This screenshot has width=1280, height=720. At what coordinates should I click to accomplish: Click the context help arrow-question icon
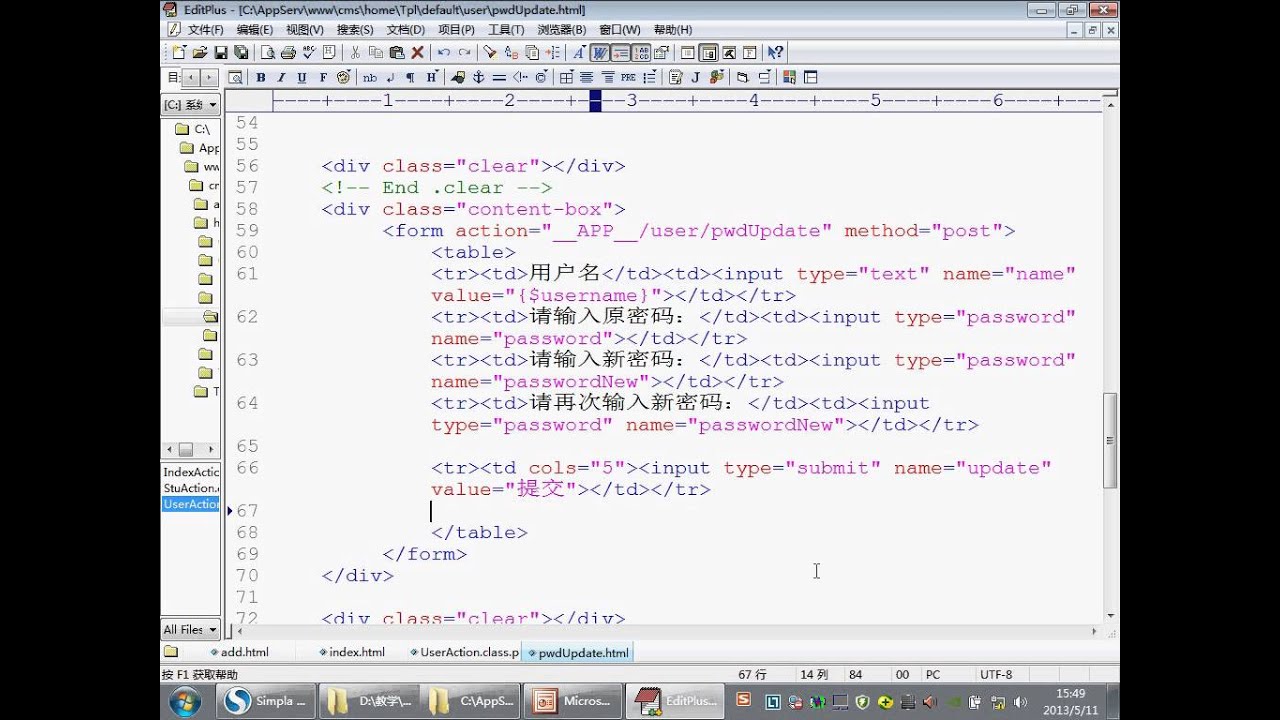775,53
